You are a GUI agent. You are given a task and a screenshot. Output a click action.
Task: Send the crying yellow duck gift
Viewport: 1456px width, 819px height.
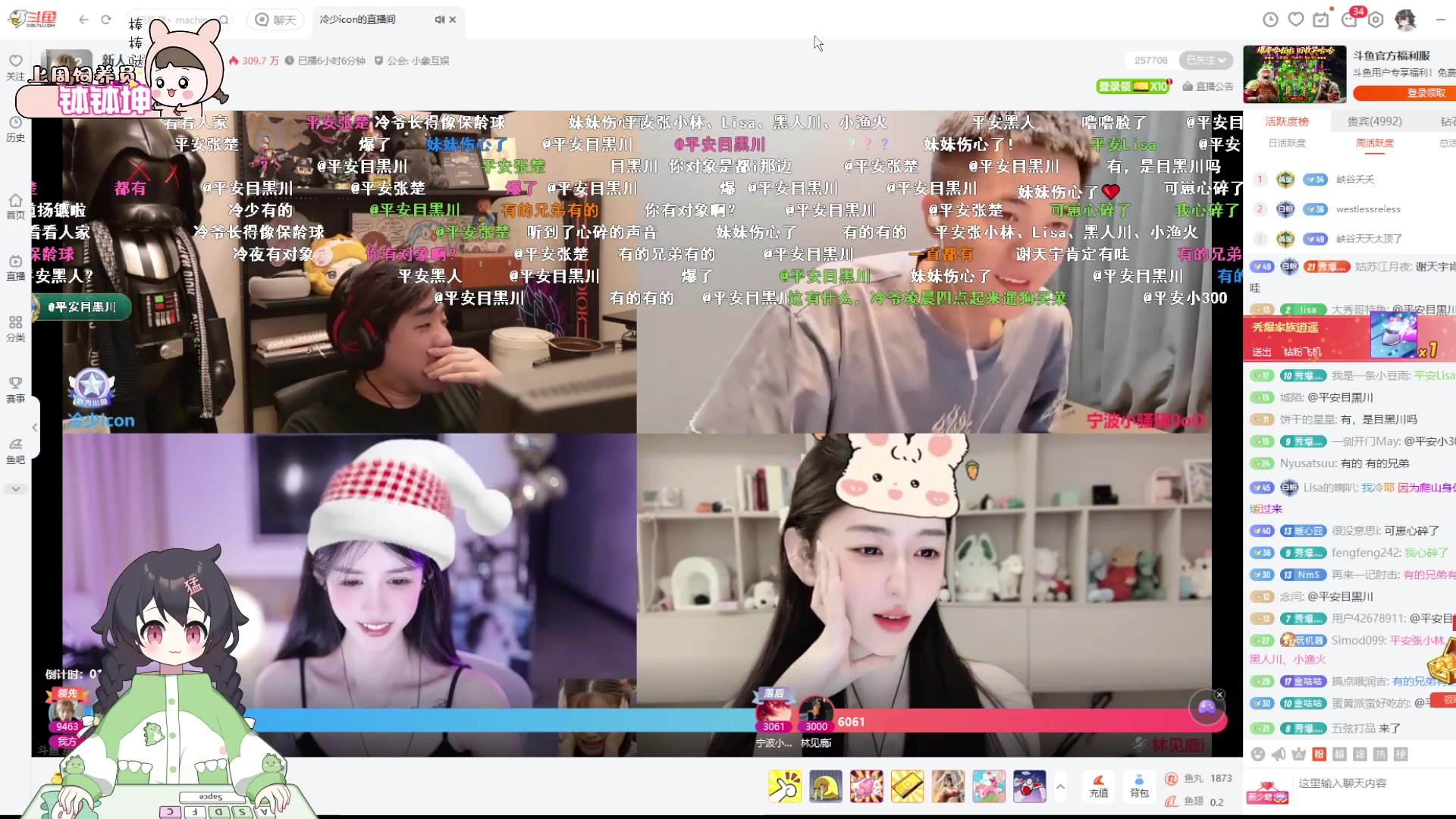tap(826, 786)
